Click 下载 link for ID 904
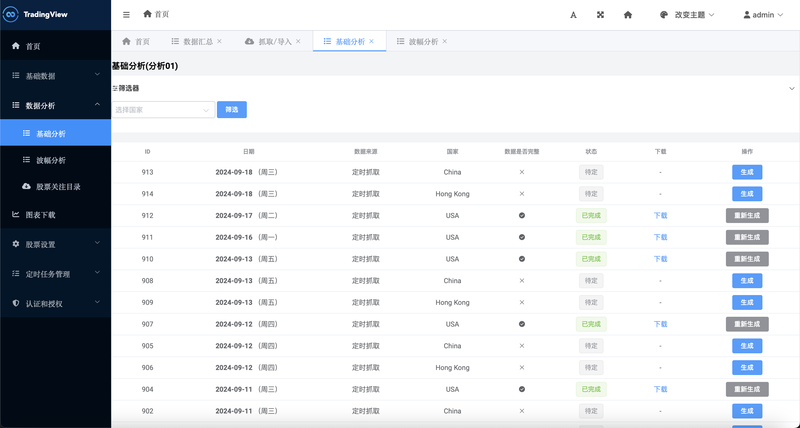The width and height of the screenshot is (800, 428). click(x=660, y=389)
